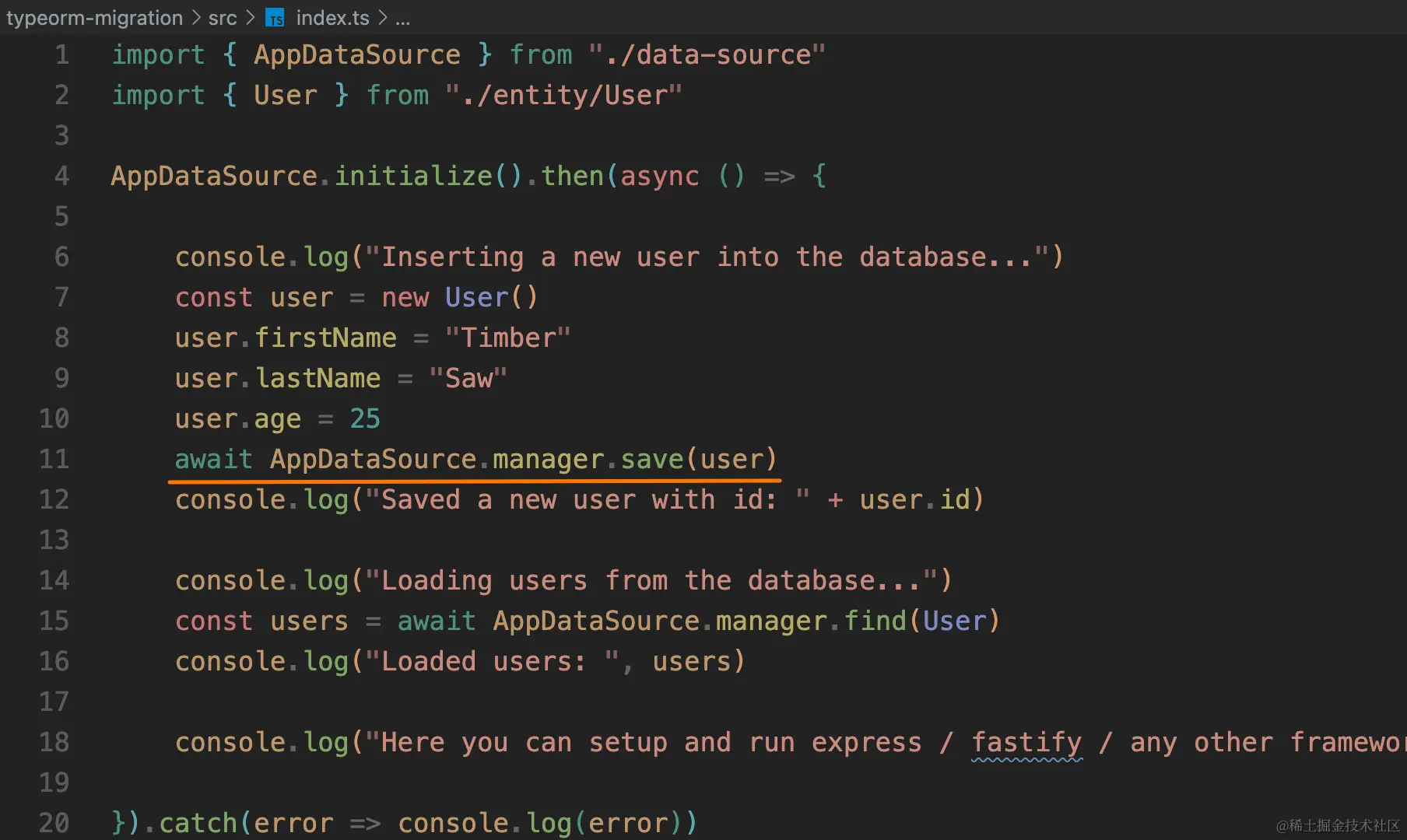Click the initialize method call
Viewport: 1407px width, 840px height.
[x=413, y=176]
